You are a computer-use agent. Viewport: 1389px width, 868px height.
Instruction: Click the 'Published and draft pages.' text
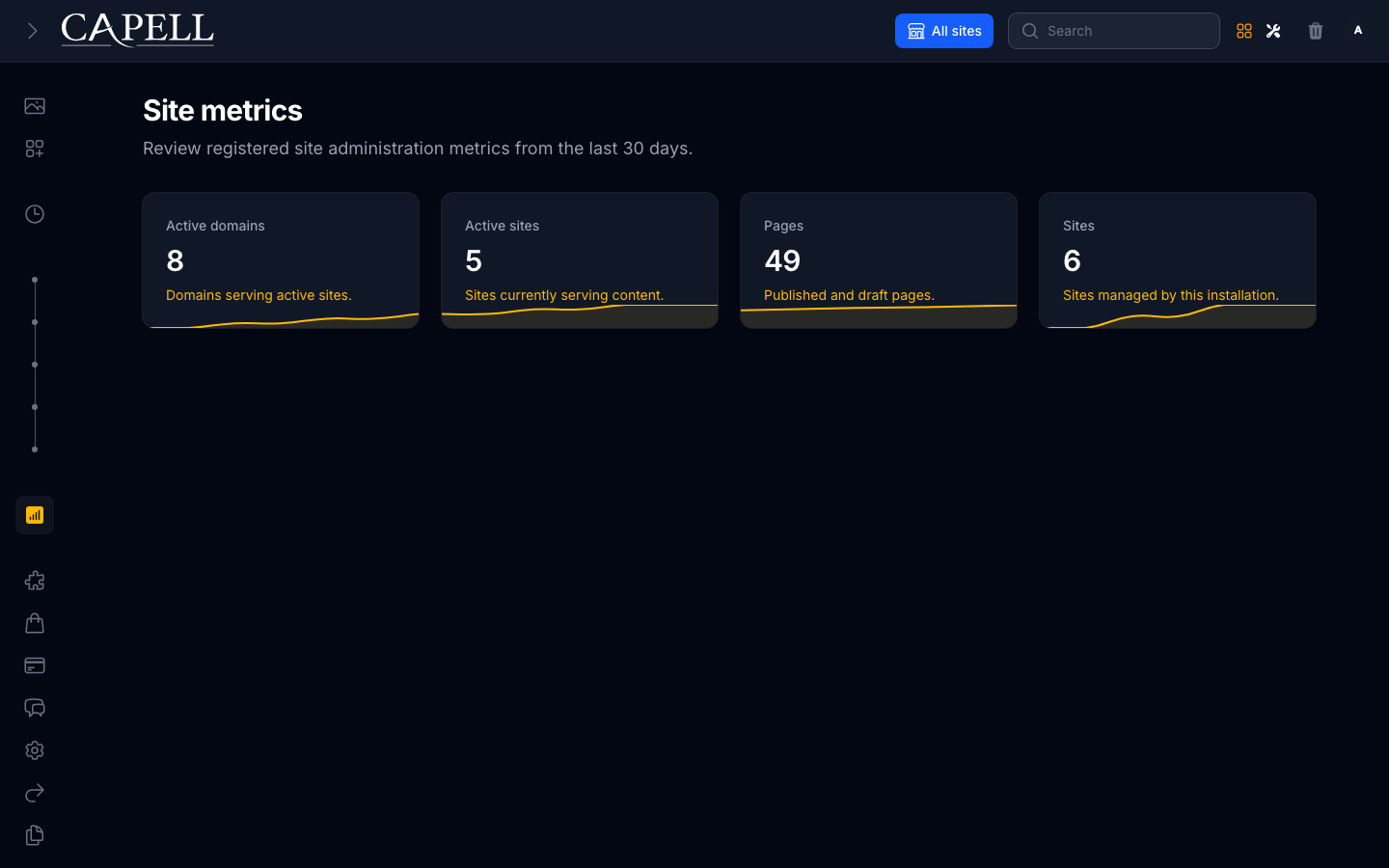pos(849,295)
